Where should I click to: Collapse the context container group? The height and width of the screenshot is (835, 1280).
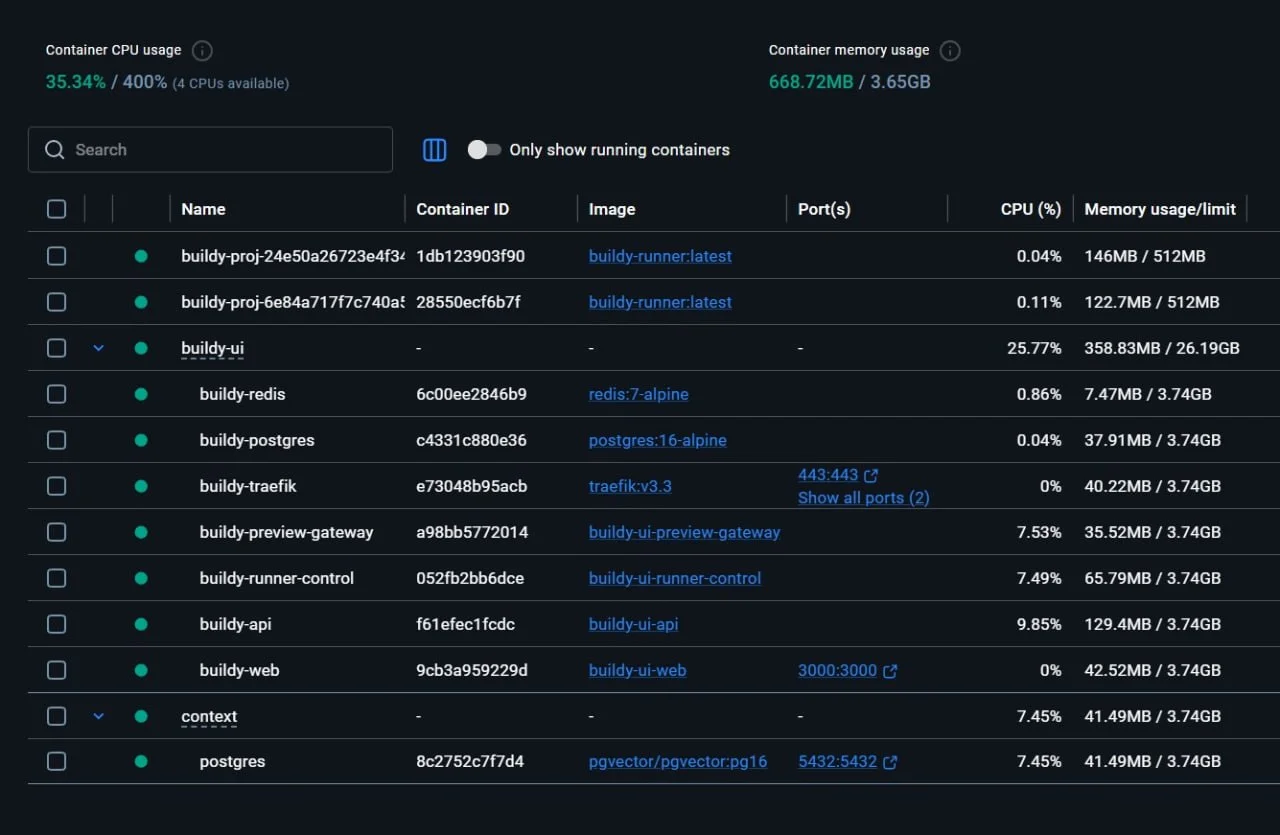tap(98, 716)
